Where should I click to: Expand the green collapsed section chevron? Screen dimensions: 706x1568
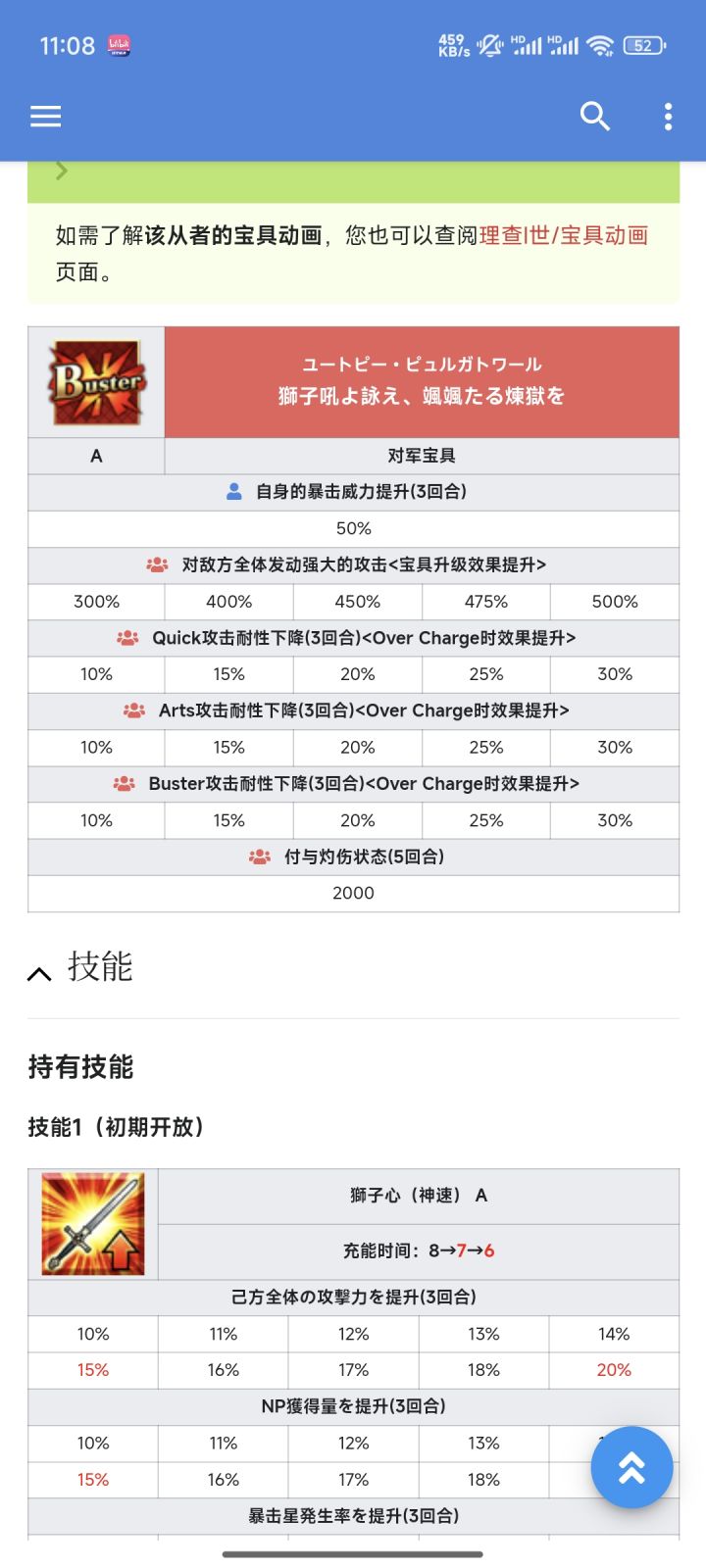click(x=62, y=171)
